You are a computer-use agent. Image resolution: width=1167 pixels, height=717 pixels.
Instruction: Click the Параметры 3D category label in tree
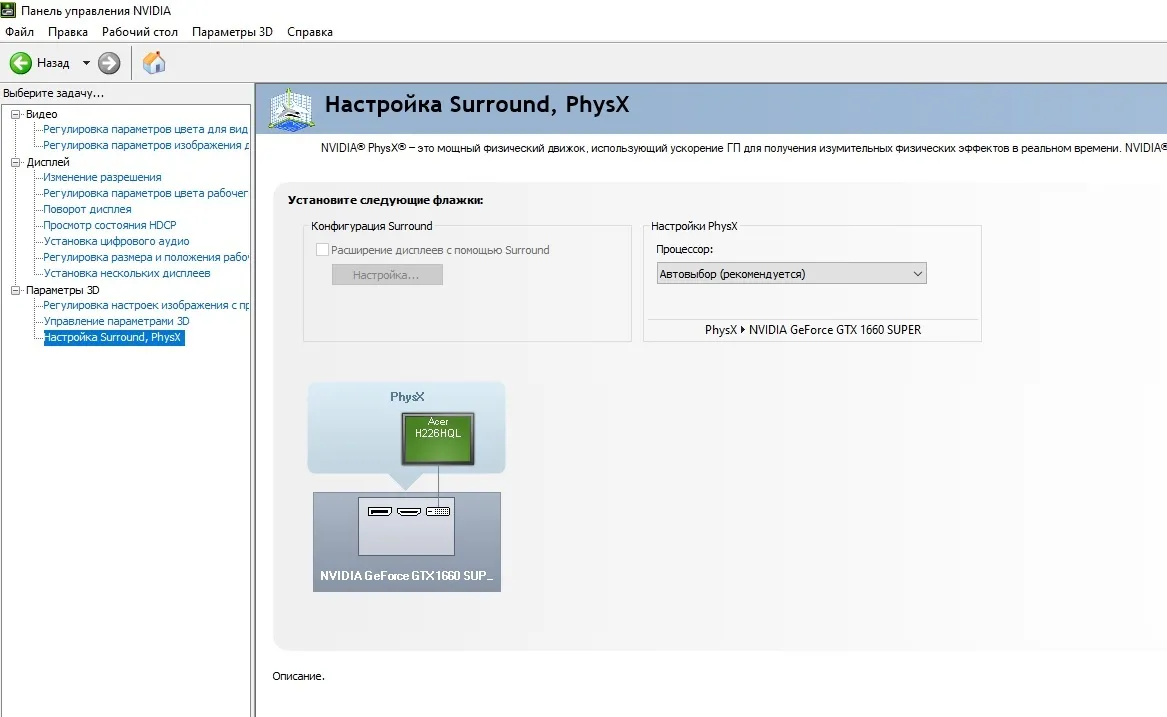click(x=63, y=290)
